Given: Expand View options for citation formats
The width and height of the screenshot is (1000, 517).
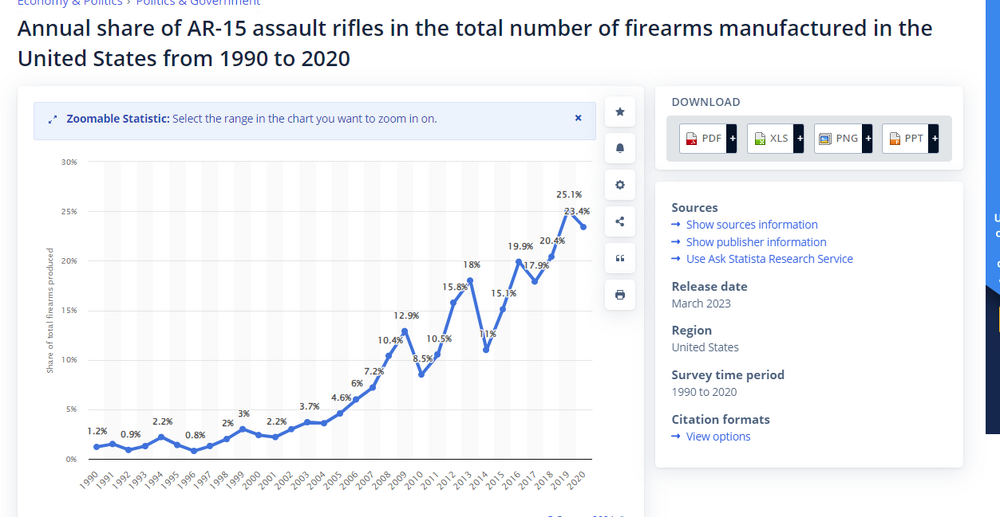Looking at the screenshot, I should (717, 437).
